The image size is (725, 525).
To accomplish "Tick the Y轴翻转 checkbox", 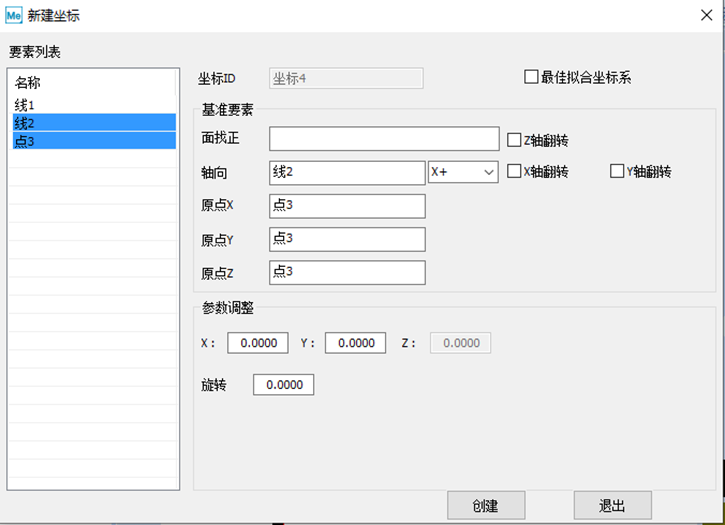I will pyautogui.click(x=617, y=172).
